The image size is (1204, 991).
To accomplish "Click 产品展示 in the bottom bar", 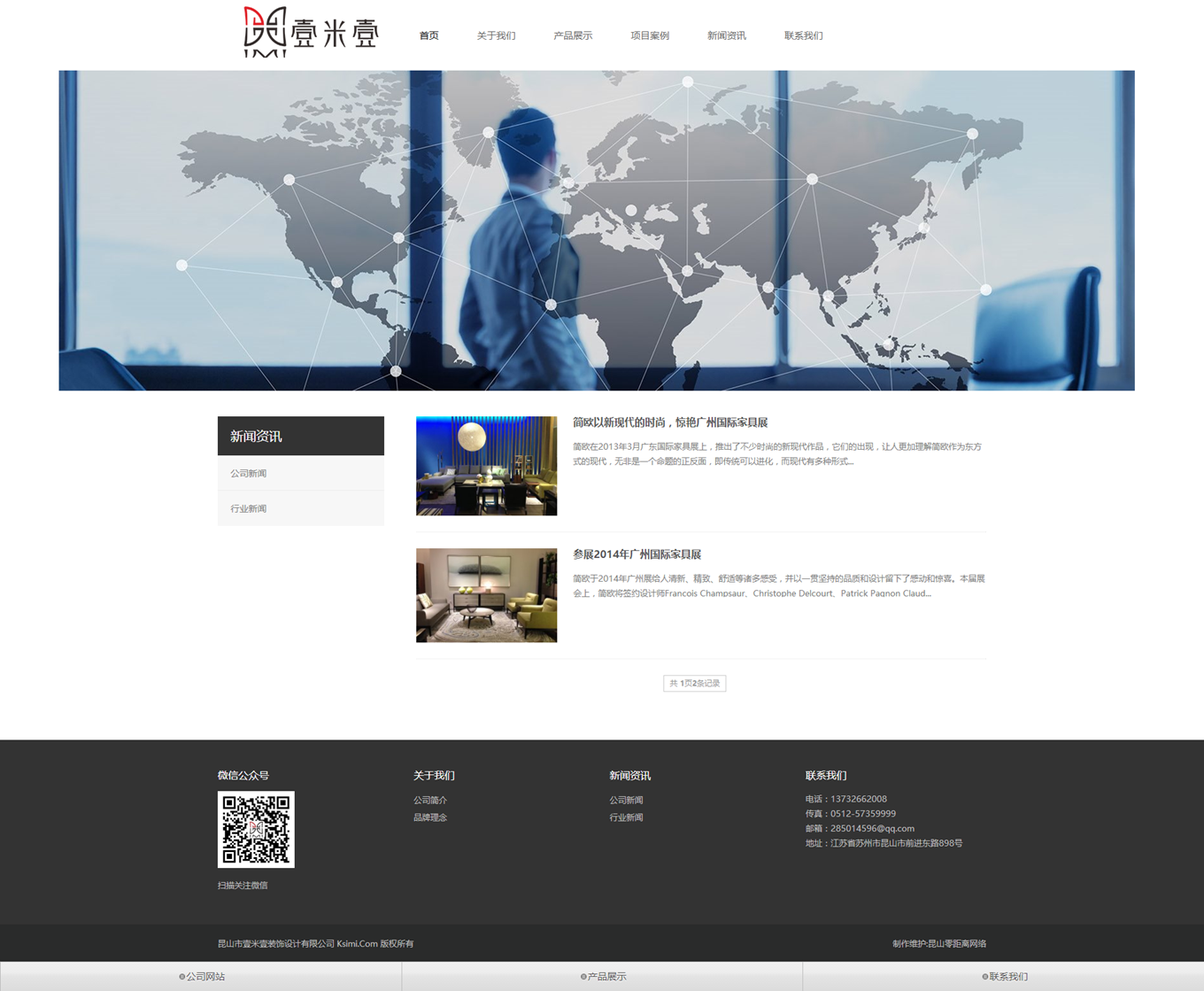I will (x=603, y=977).
